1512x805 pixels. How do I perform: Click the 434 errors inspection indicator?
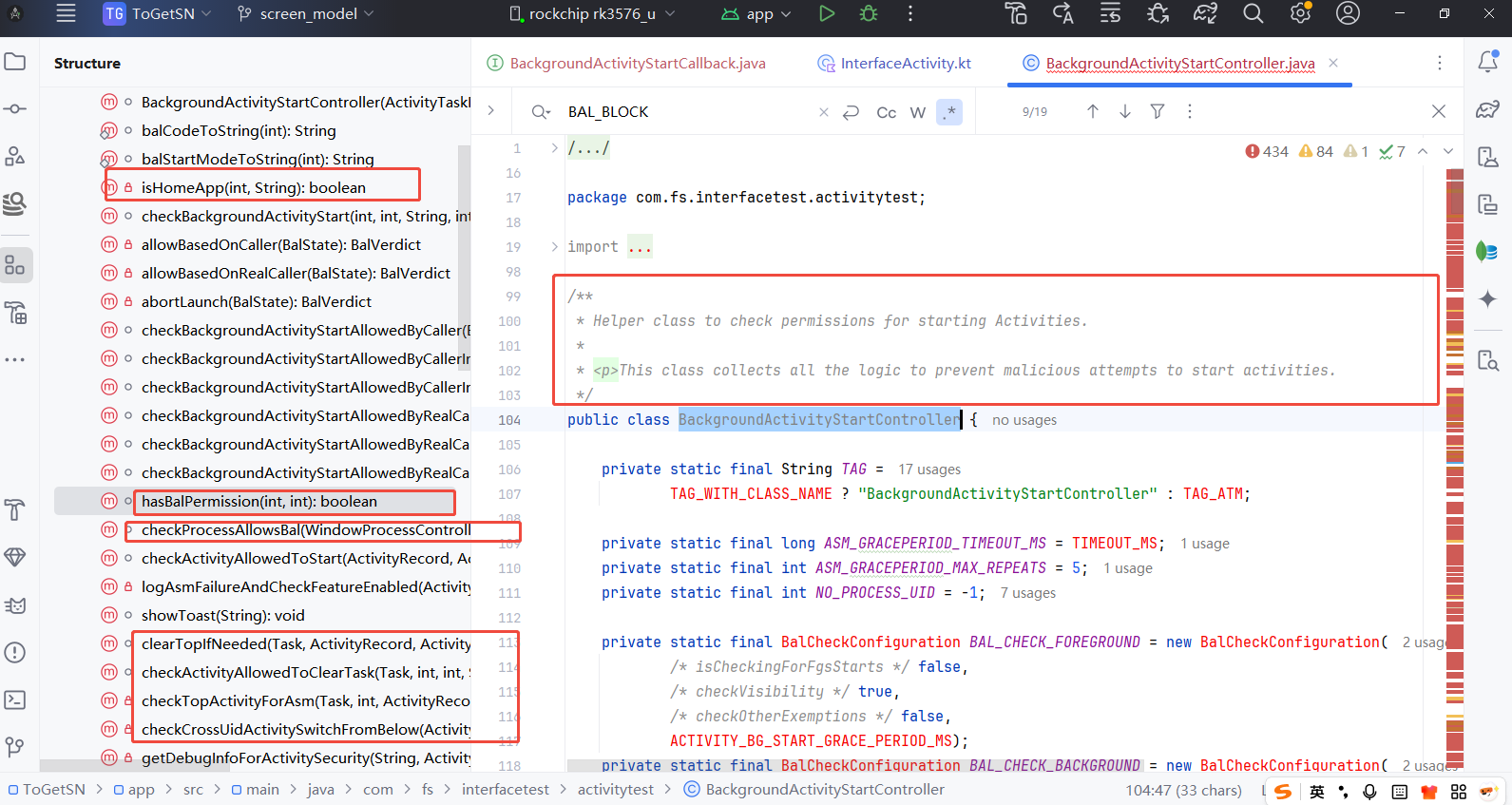tap(1267, 151)
